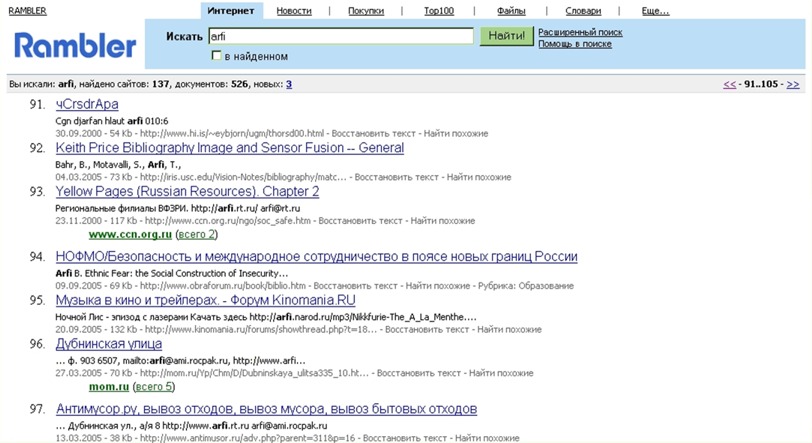
Task: Click snippet 'Региональные филиалы ВФЗРИ'
Action: pos(122,208)
